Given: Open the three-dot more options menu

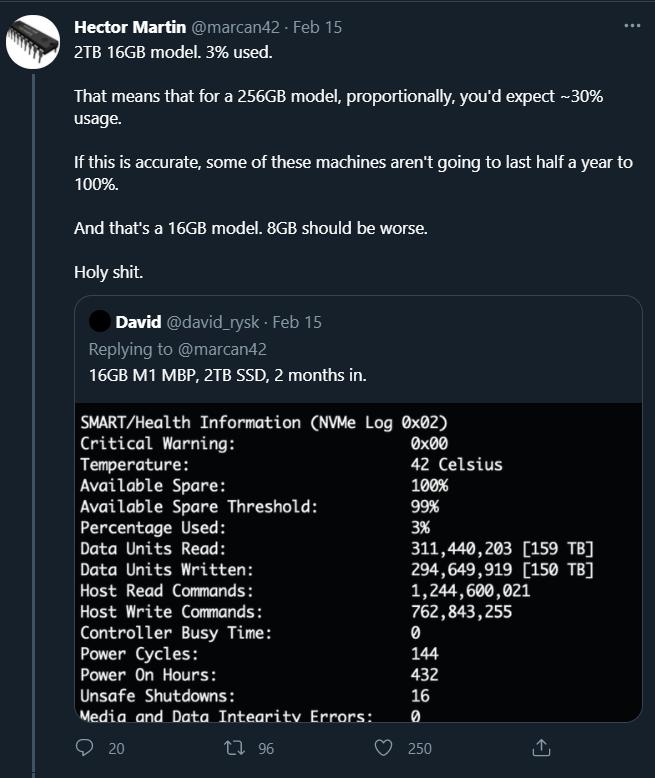Looking at the screenshot, I should click(x=631, y=27).
